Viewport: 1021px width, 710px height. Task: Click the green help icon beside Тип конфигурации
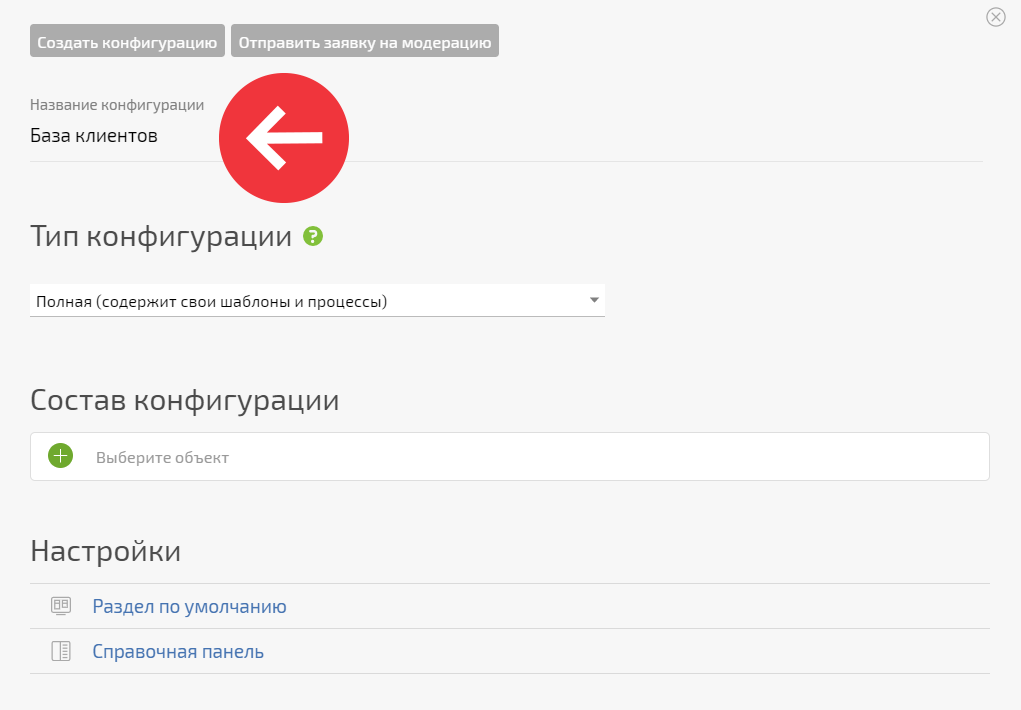coord(313,236)
